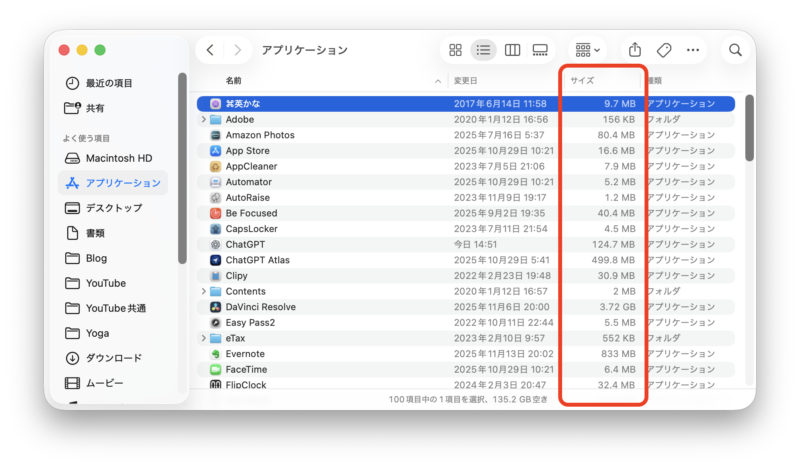
Task: Select Macintosh HD in the sidebar
Action: (118, 158)
